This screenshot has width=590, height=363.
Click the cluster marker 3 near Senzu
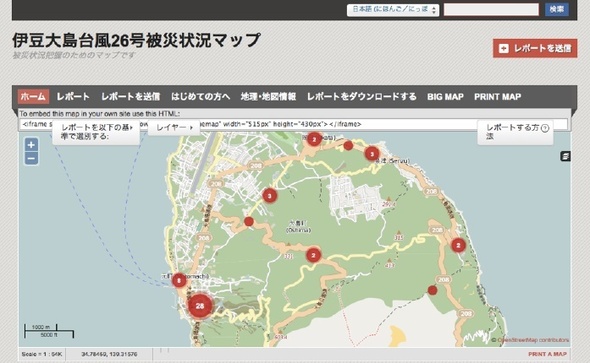[x=372, y=154]
